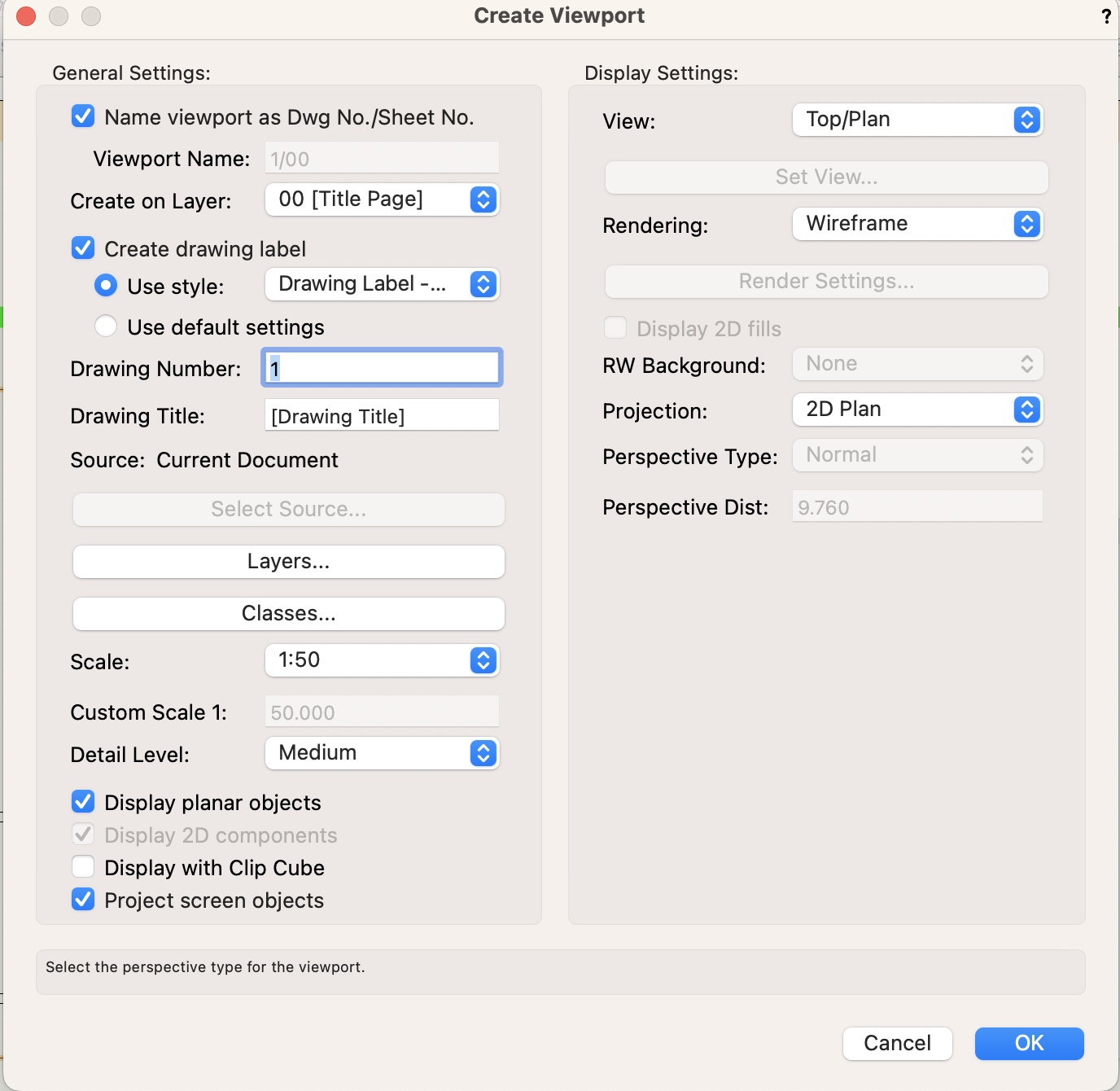
Task: Open the Layers settings button
Action: [288, 562]
